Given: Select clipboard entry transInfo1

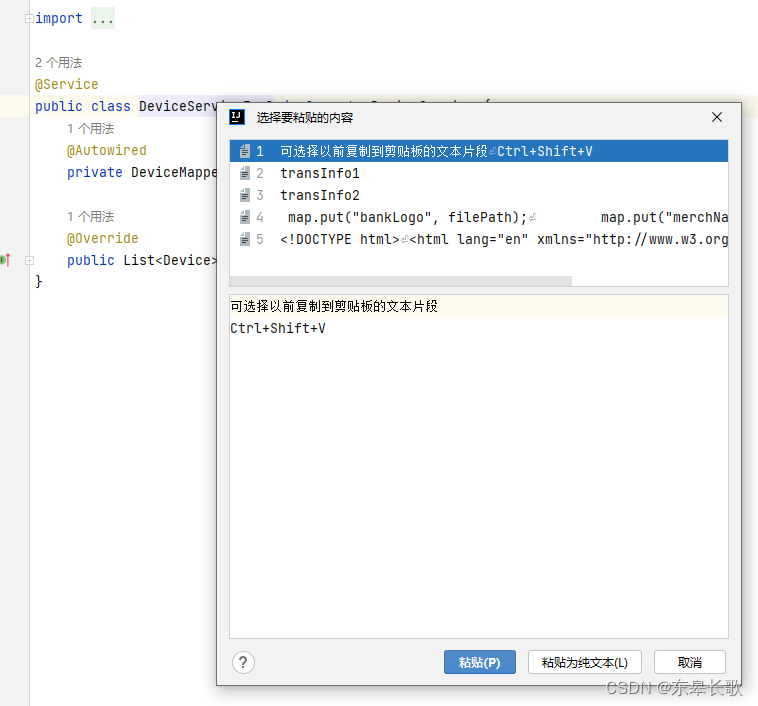Looking at the screenshot, I should click(479, 173).
